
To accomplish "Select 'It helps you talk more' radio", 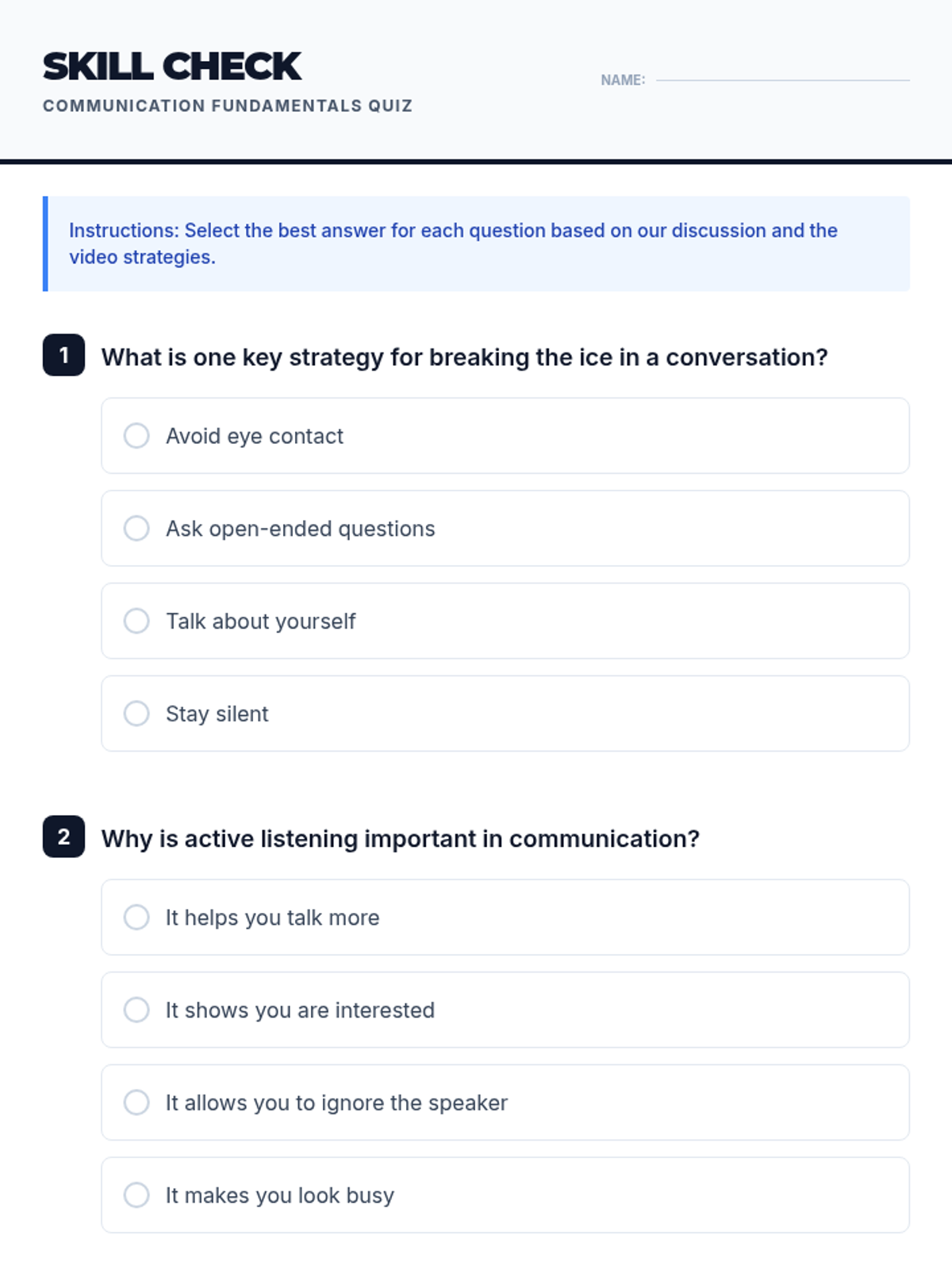I will [x=136, y=918].
